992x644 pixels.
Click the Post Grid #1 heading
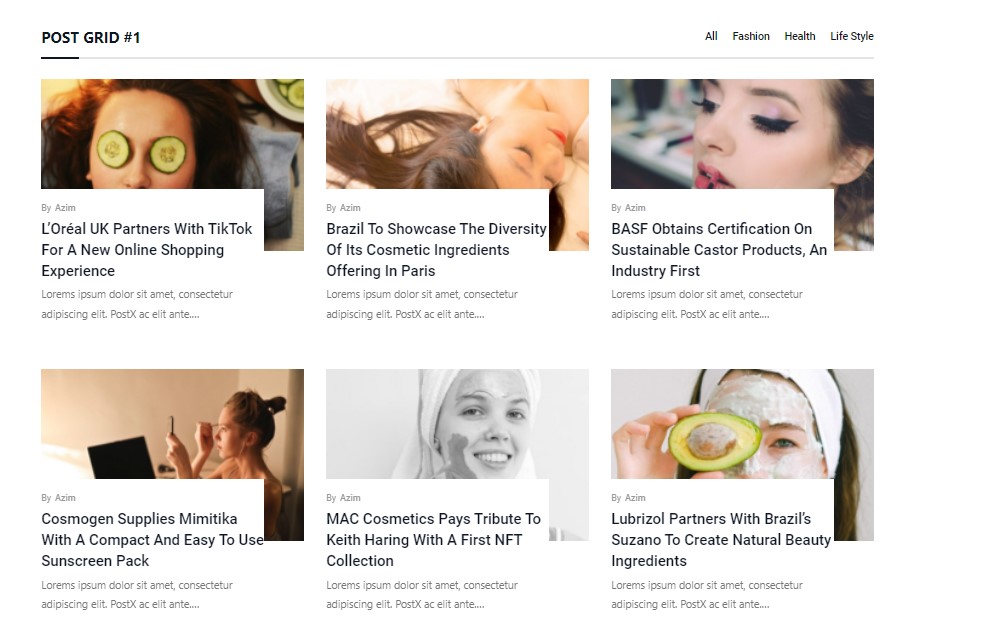coord(91,38)
